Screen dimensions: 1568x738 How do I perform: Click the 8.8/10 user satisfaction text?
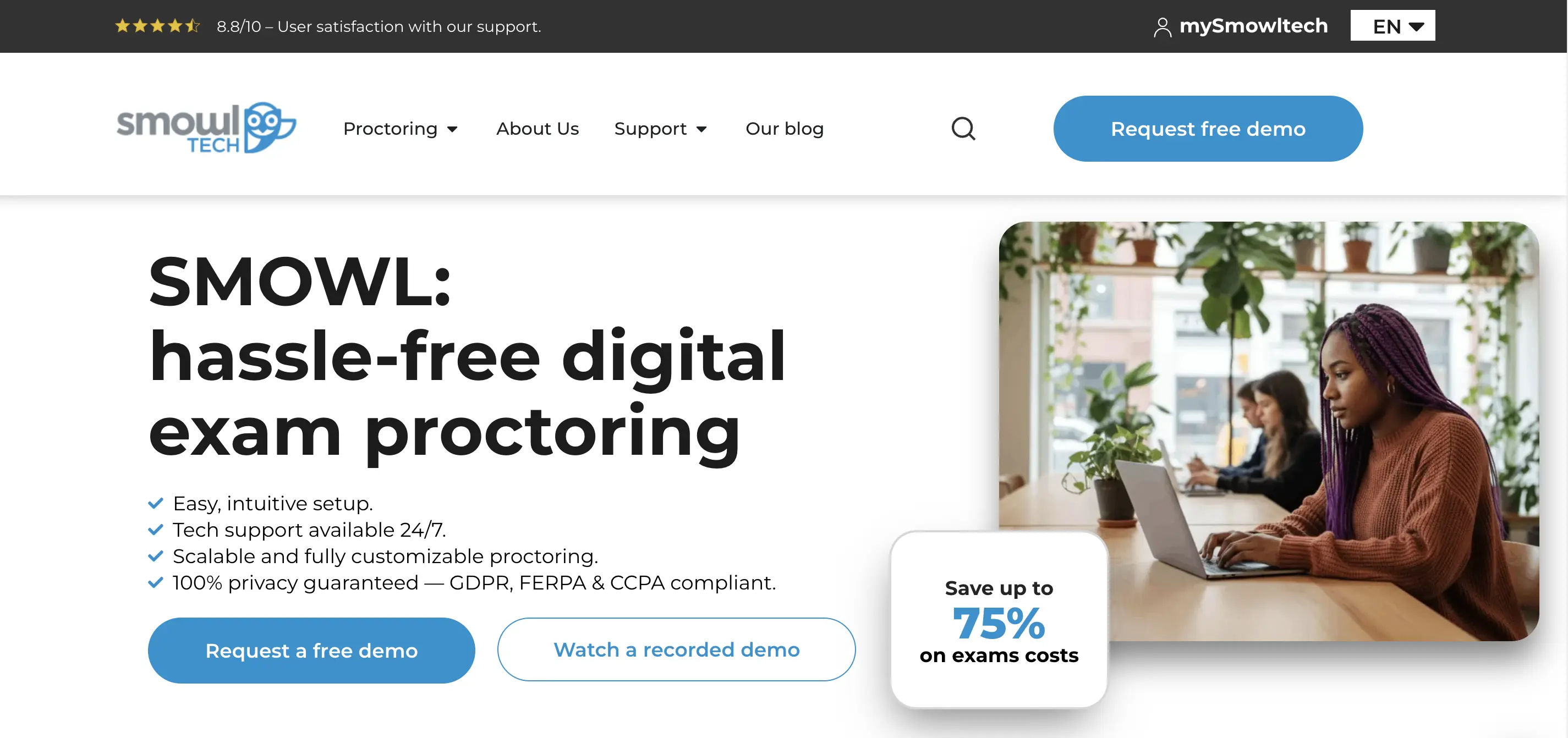click(x=379, y=26)
